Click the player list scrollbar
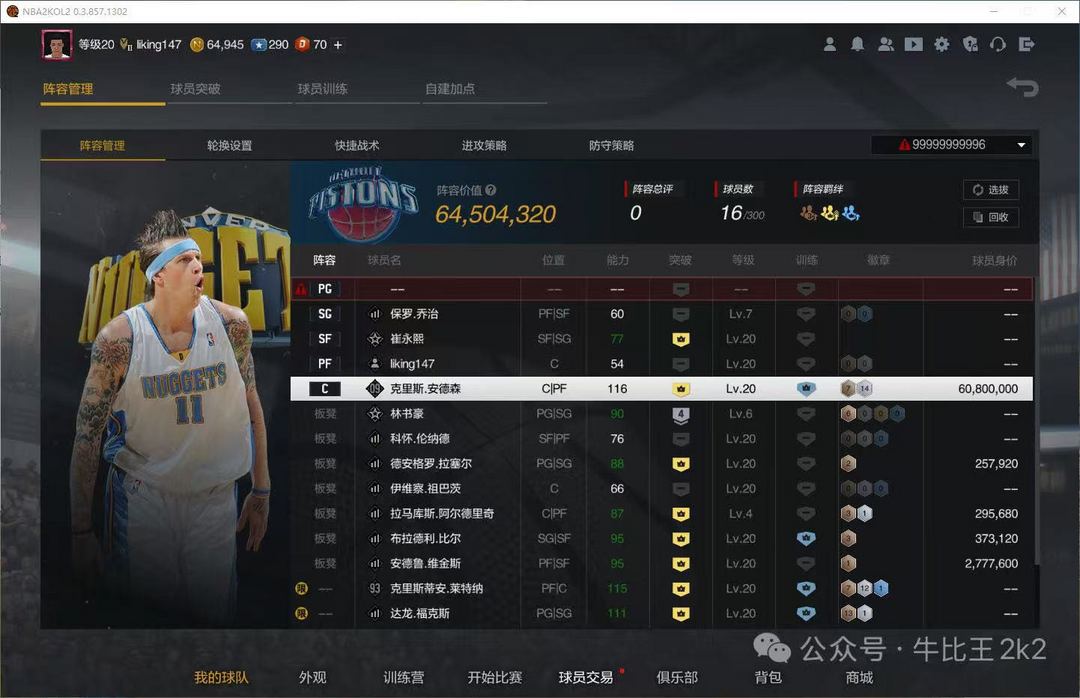The height and width of the screenshot is (698, 1080). pos(1036,420)
